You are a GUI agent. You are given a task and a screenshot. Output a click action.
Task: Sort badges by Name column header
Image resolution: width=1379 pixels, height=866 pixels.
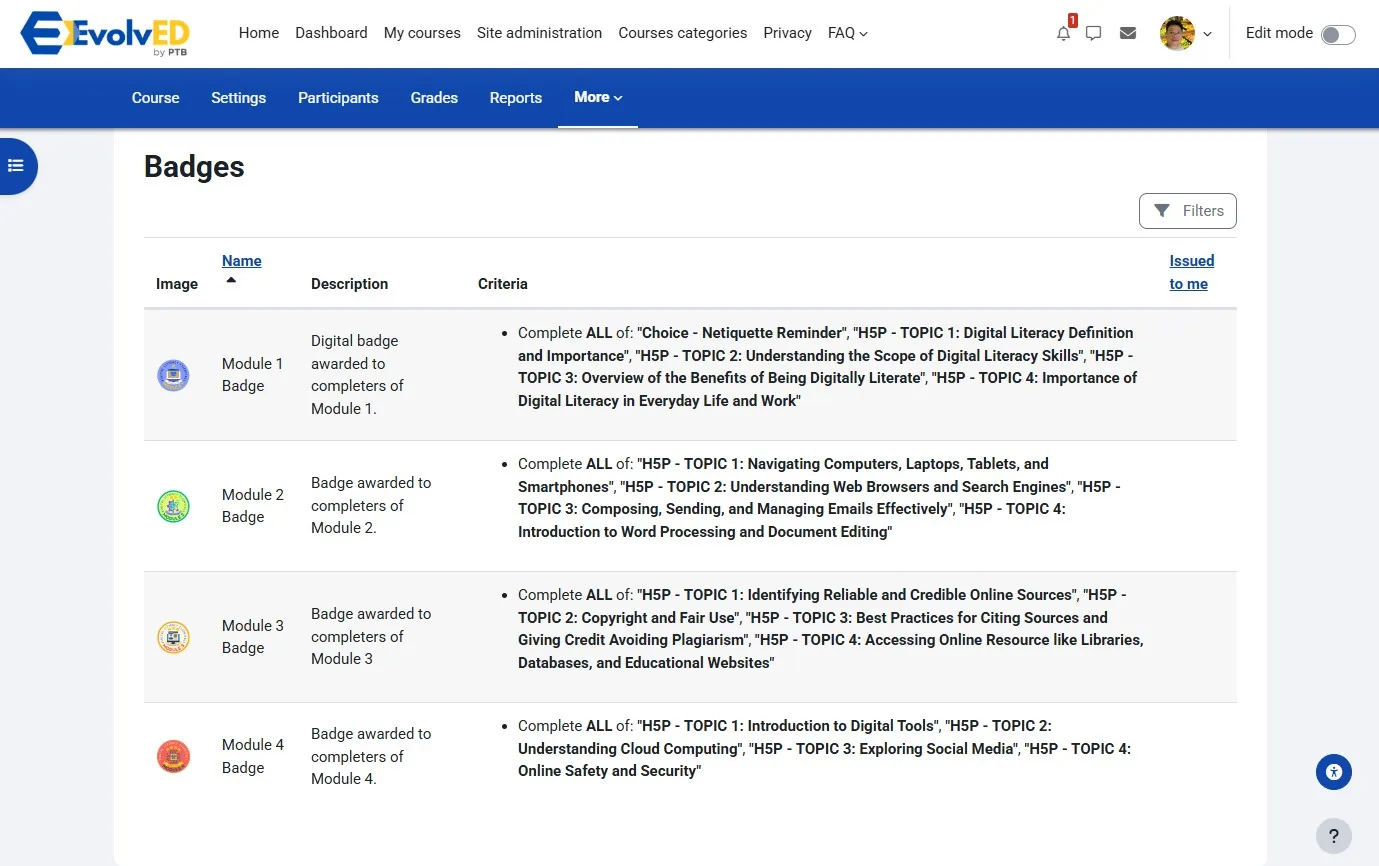click(x=241, y=261)
